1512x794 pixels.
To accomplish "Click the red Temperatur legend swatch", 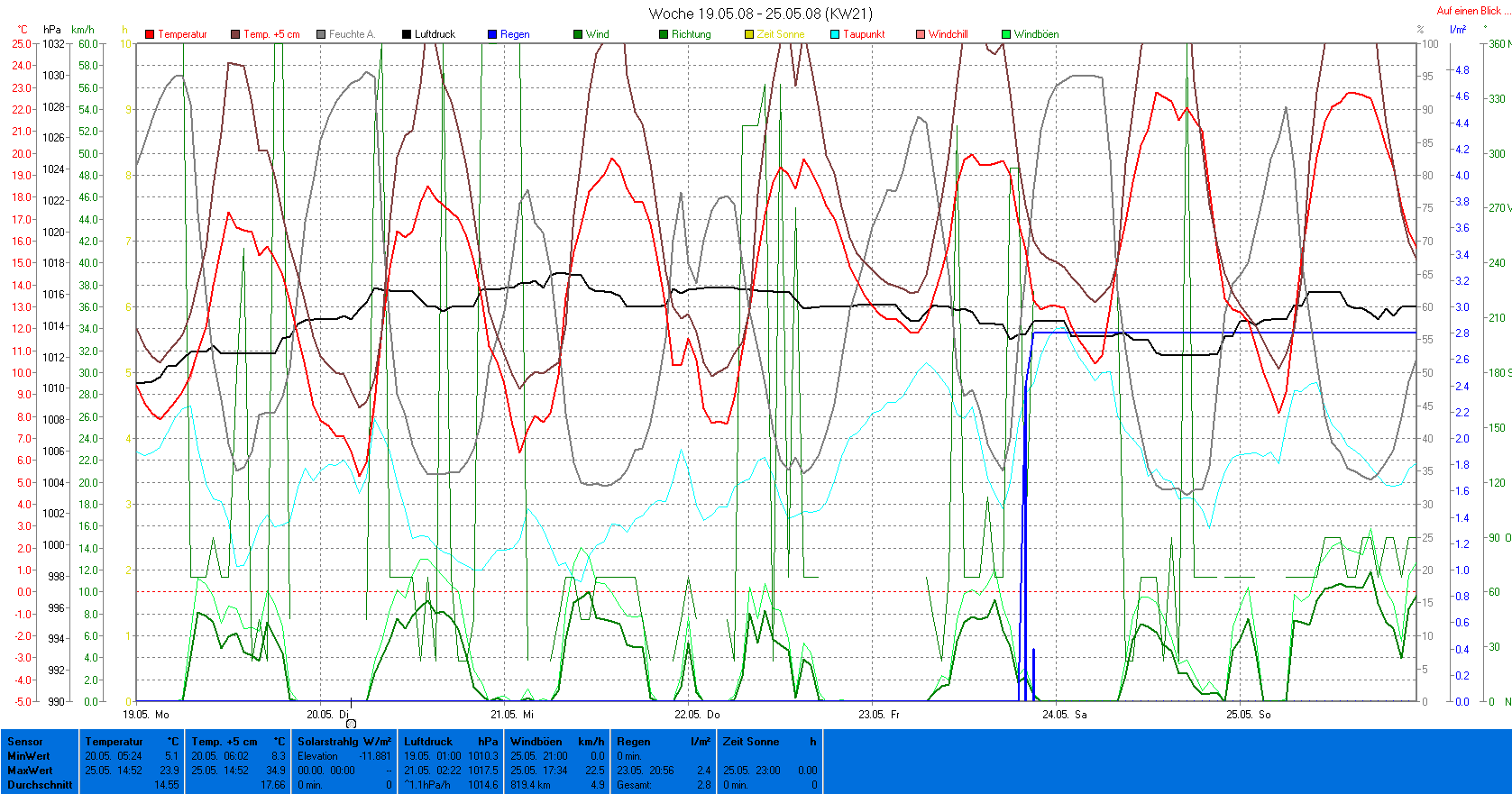I will [150, 34].
